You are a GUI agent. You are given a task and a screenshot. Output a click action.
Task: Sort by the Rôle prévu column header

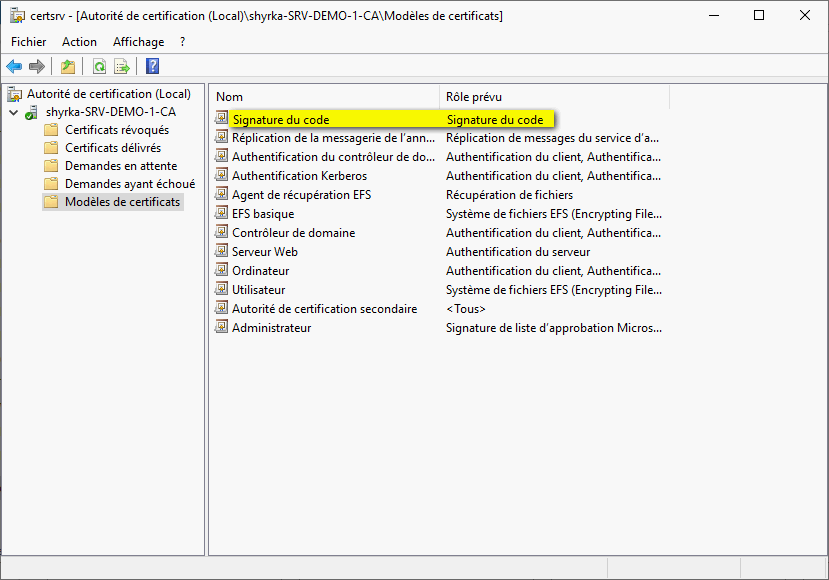553,97
